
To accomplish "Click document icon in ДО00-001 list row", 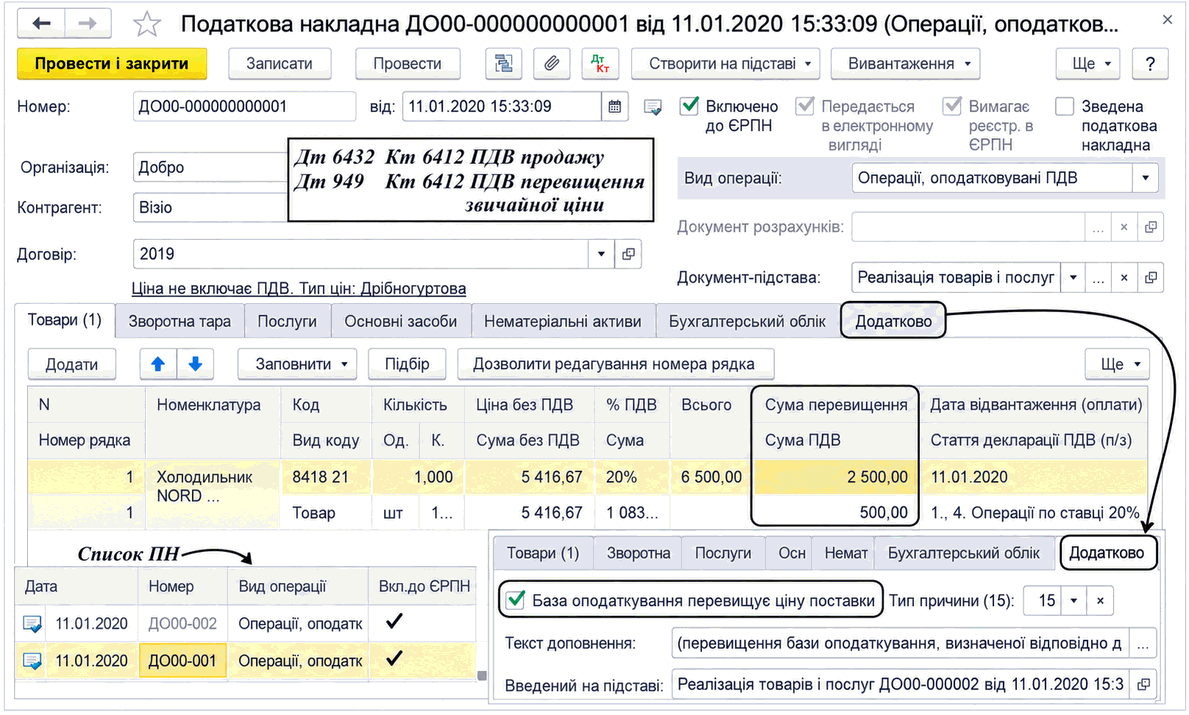I will (32, 660).
